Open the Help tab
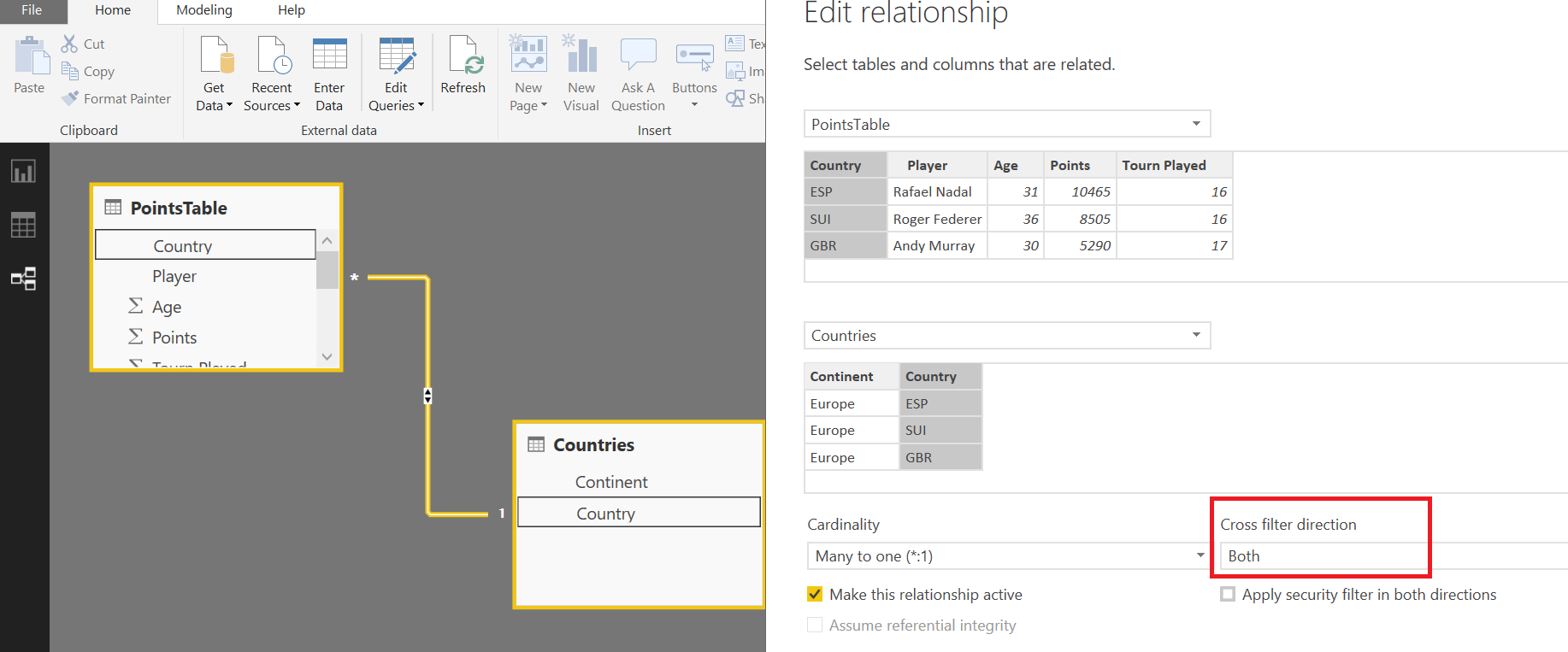1568x652 pixels. [x=292, y=10]
